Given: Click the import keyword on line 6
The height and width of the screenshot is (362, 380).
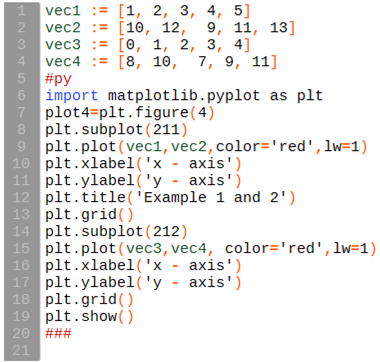Looking at the screenshot, I should coord(72,96).
